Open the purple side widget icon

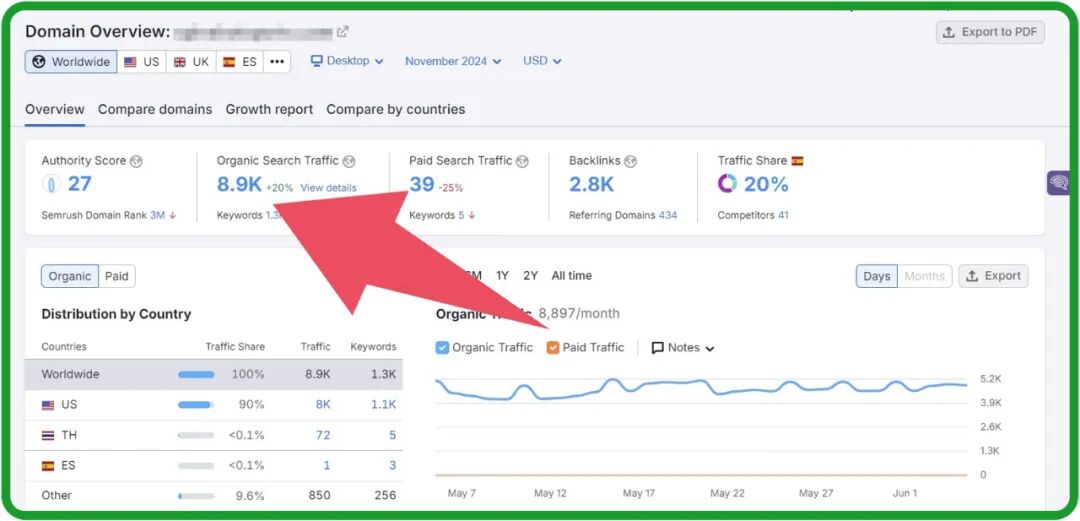pos(1059,183)
